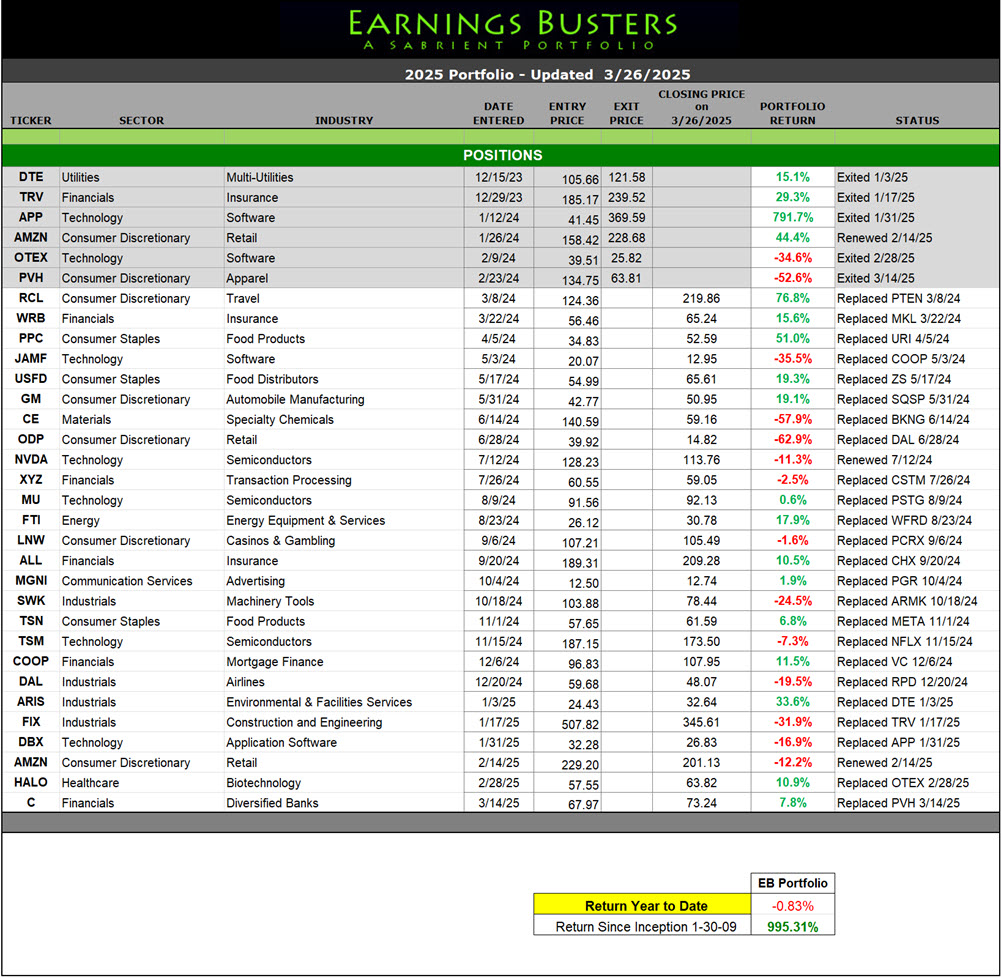Click the USFD ticker cell
Image resolution: width=1001 pixels, height=978 pixels.
point(31,379)
